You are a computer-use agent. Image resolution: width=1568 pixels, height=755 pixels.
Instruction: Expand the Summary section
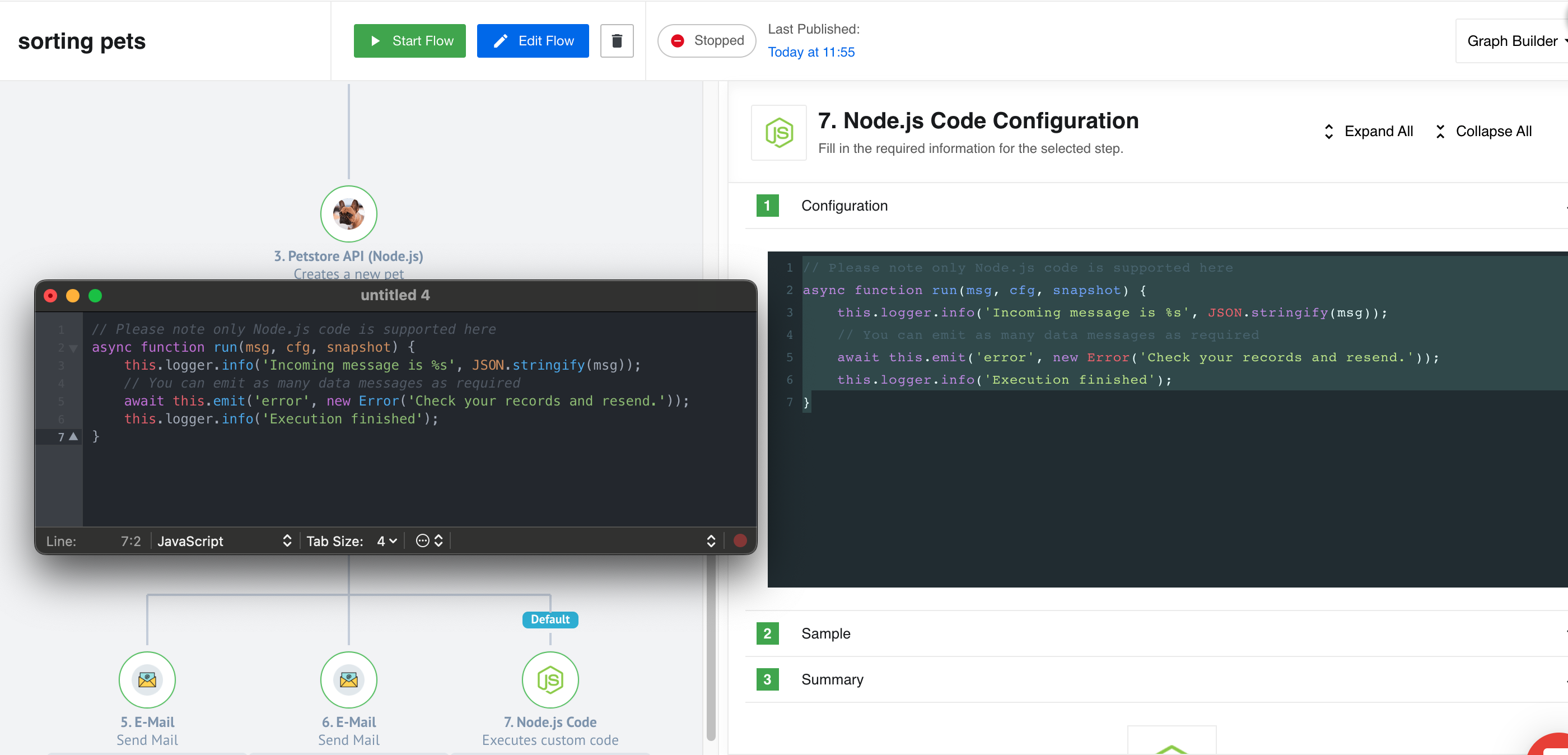click(1156, 679)
